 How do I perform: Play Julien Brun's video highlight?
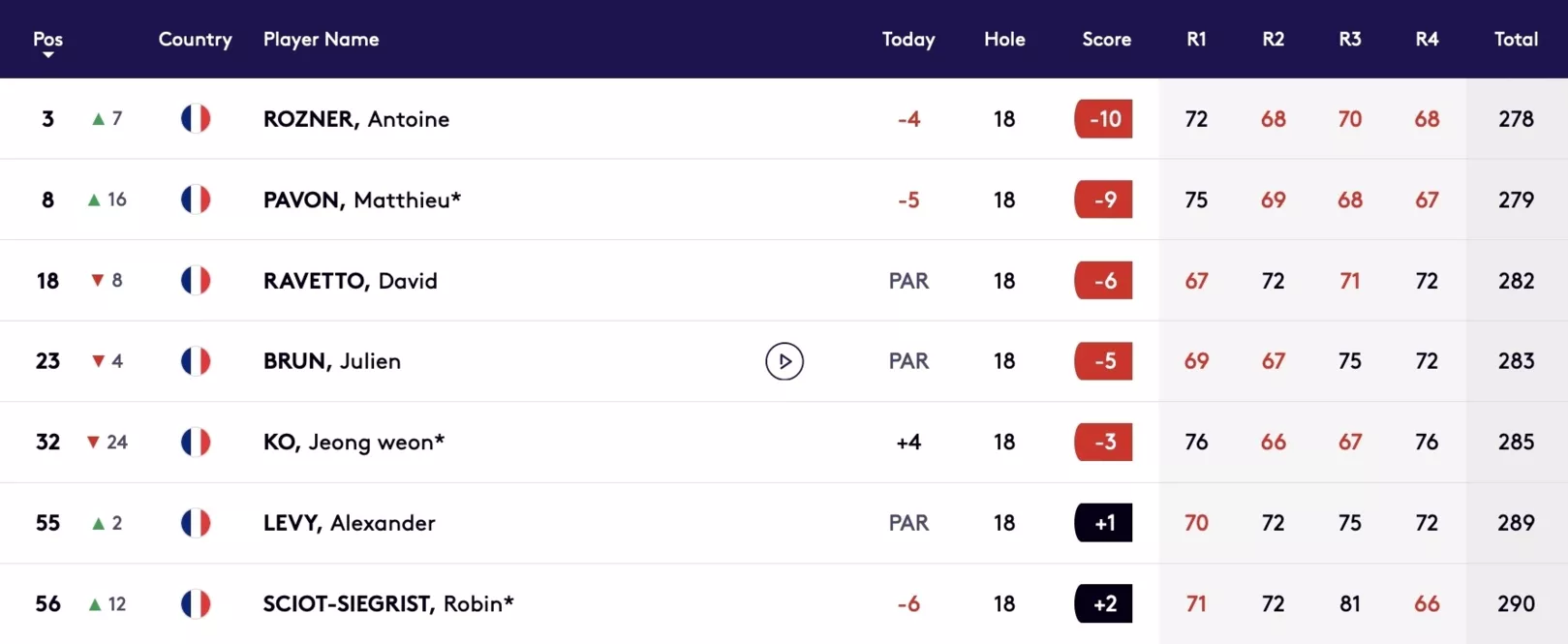(x=784, y=361)
